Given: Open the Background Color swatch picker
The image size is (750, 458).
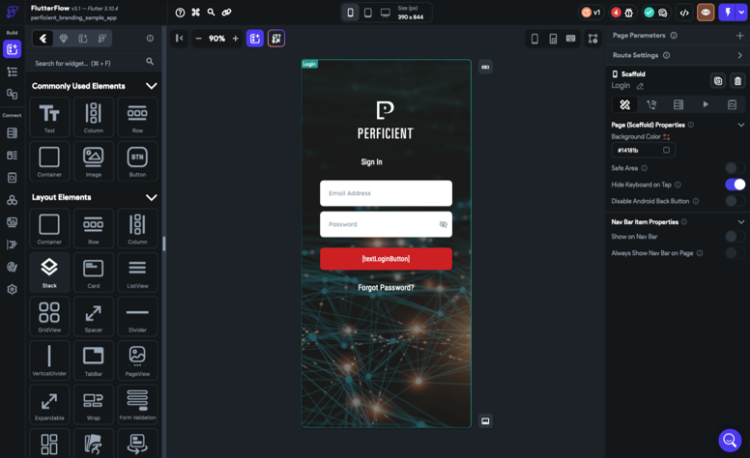Looking at the screenshot, I should 666,150.
